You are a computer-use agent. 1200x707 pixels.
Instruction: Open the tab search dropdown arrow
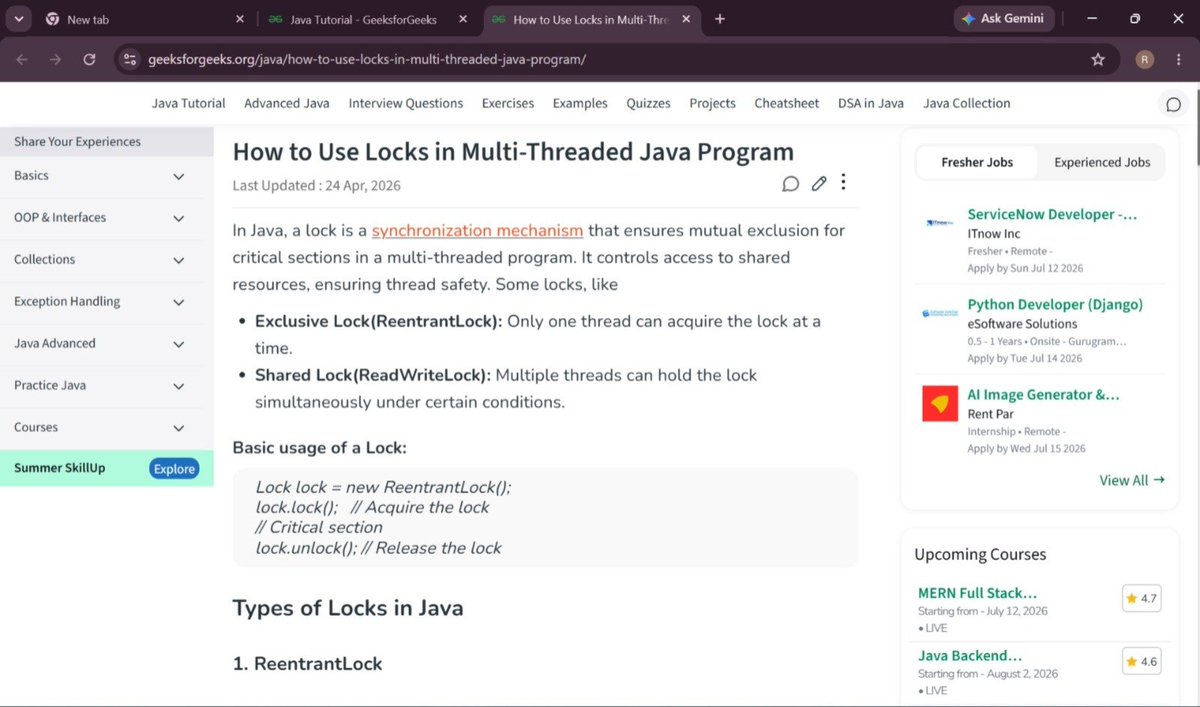point(20,19)
